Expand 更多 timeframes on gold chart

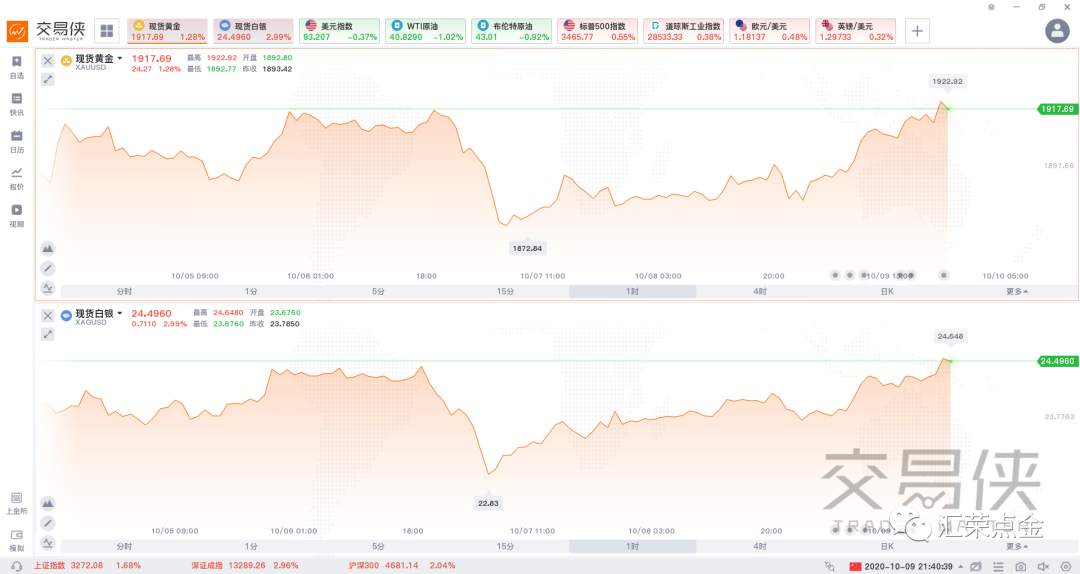point(1017,291)
